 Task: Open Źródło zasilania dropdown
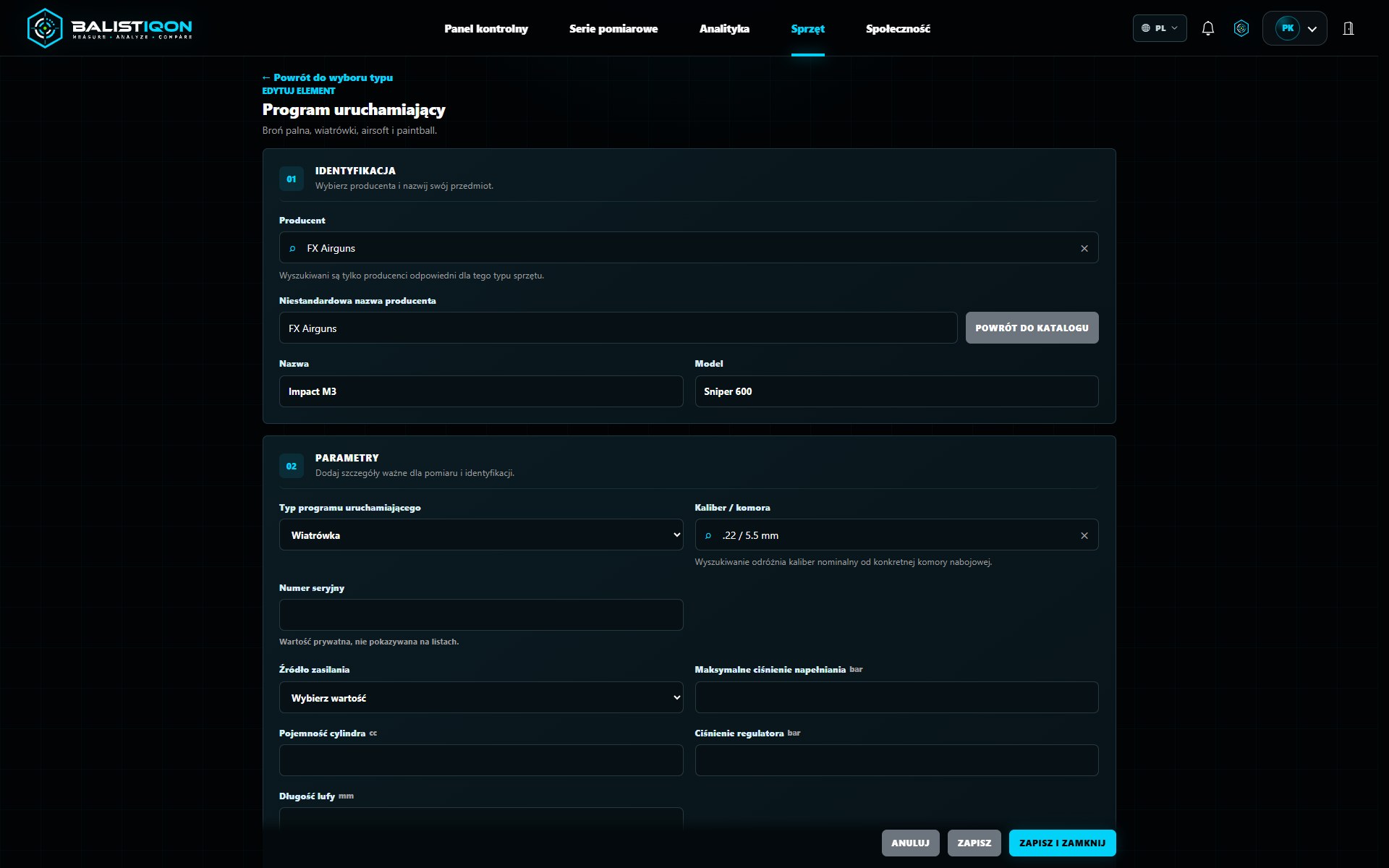(481, 697)
